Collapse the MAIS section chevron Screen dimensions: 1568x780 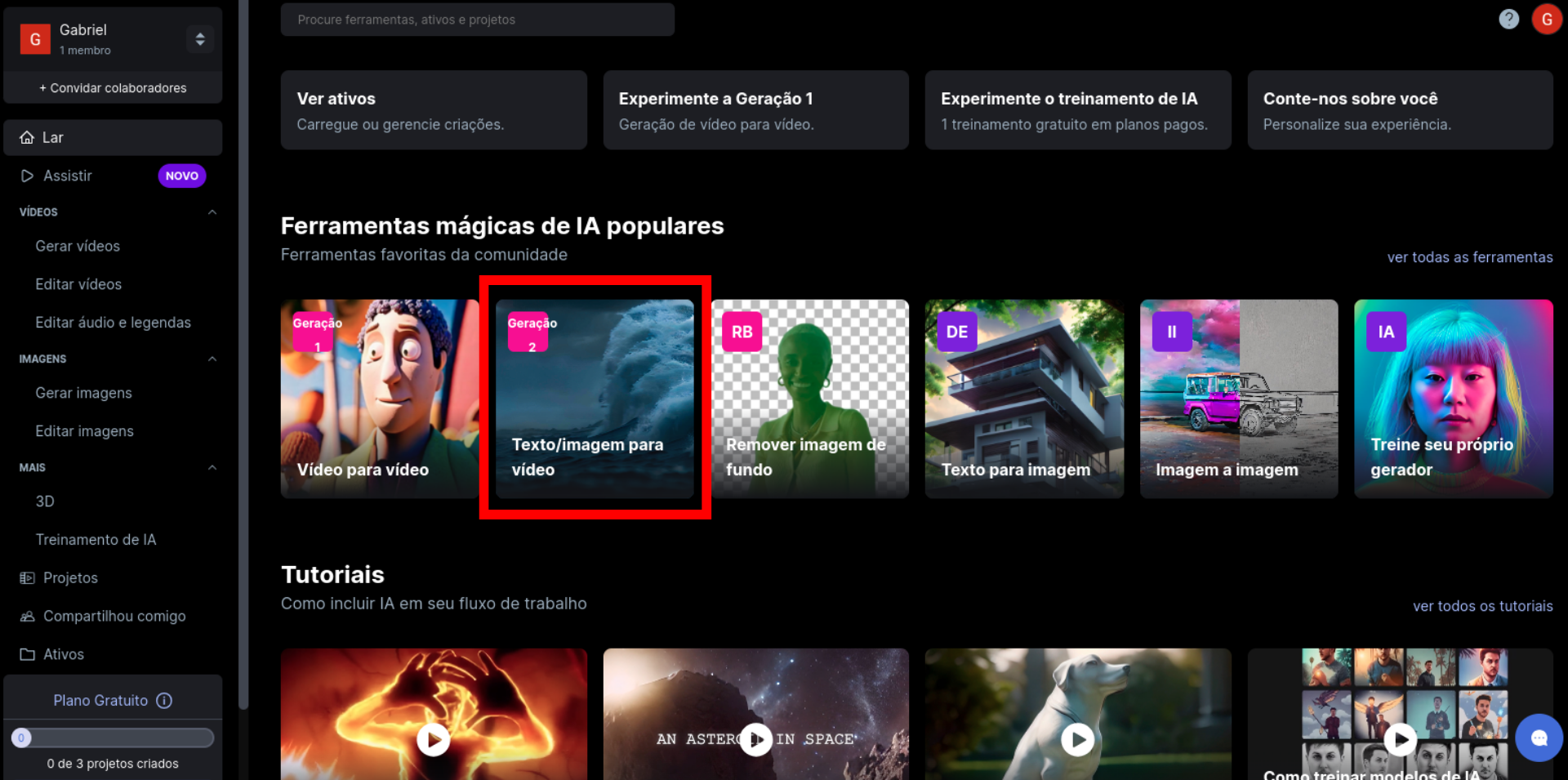pos(212,467)
